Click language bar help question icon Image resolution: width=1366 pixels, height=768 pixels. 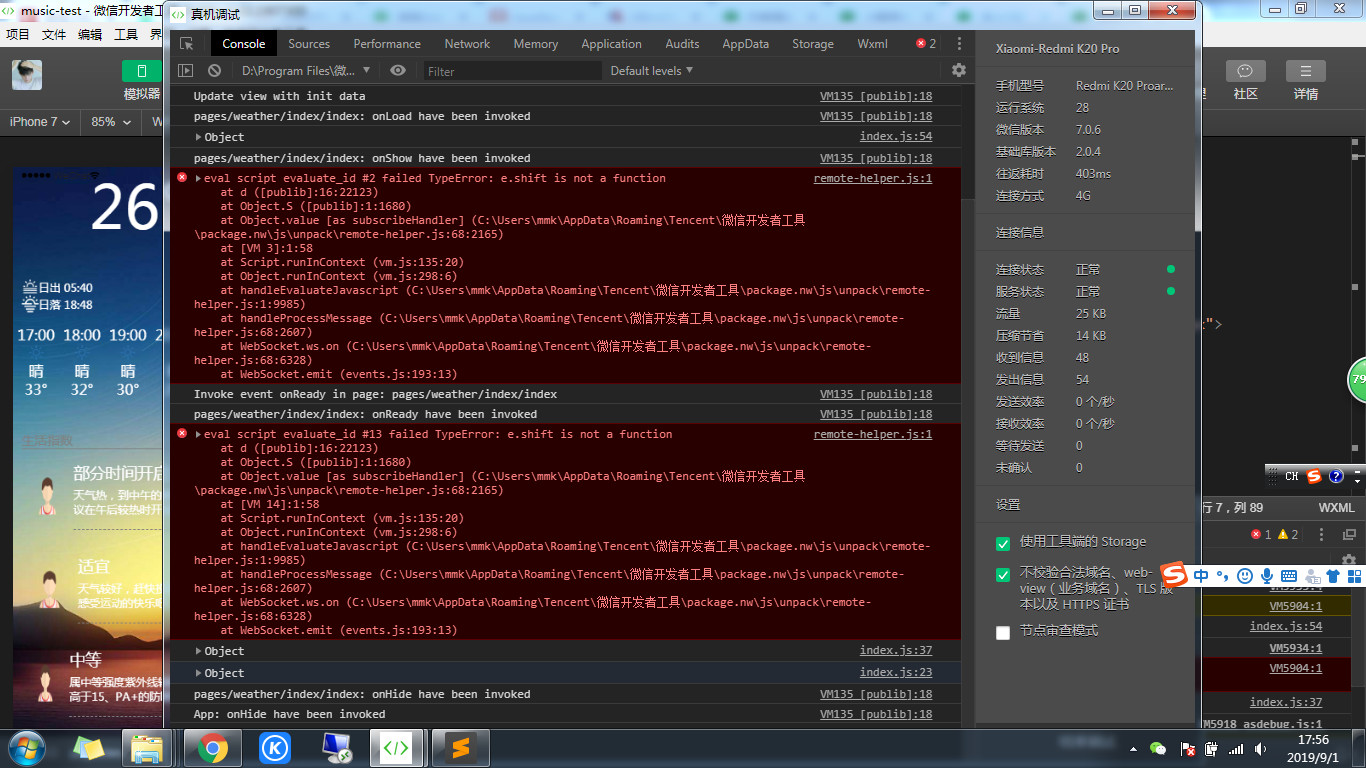click(1336, 476)
